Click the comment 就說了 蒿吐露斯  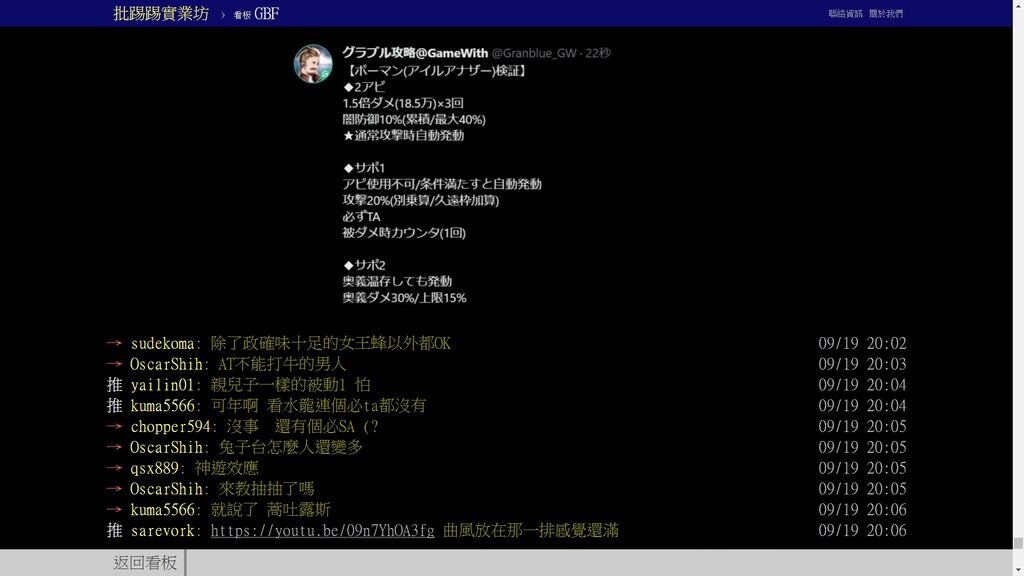(270, 510)
